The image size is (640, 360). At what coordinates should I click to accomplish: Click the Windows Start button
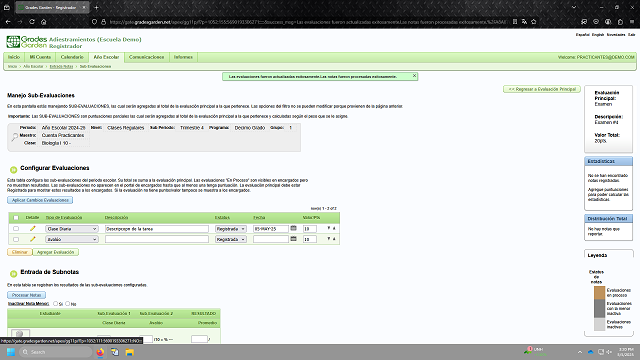click(x=11, y=352)
